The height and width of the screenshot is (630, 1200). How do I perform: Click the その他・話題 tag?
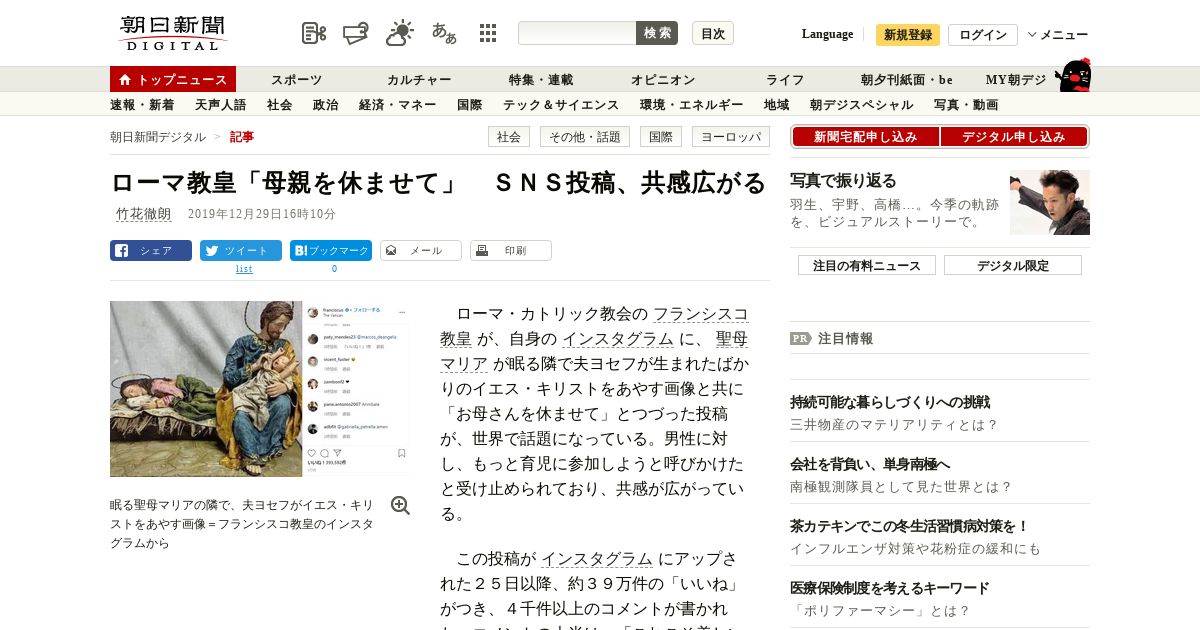click(x=585, y=137)
